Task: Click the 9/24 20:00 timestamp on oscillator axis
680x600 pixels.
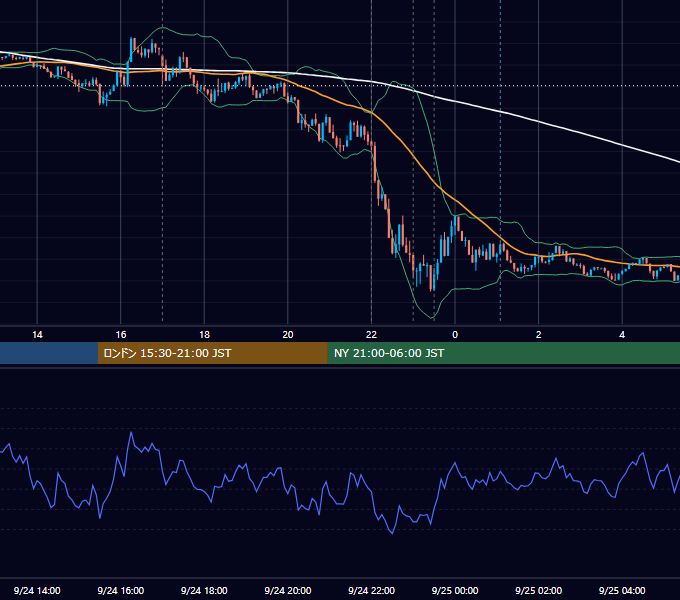Action: coord(288,590)
